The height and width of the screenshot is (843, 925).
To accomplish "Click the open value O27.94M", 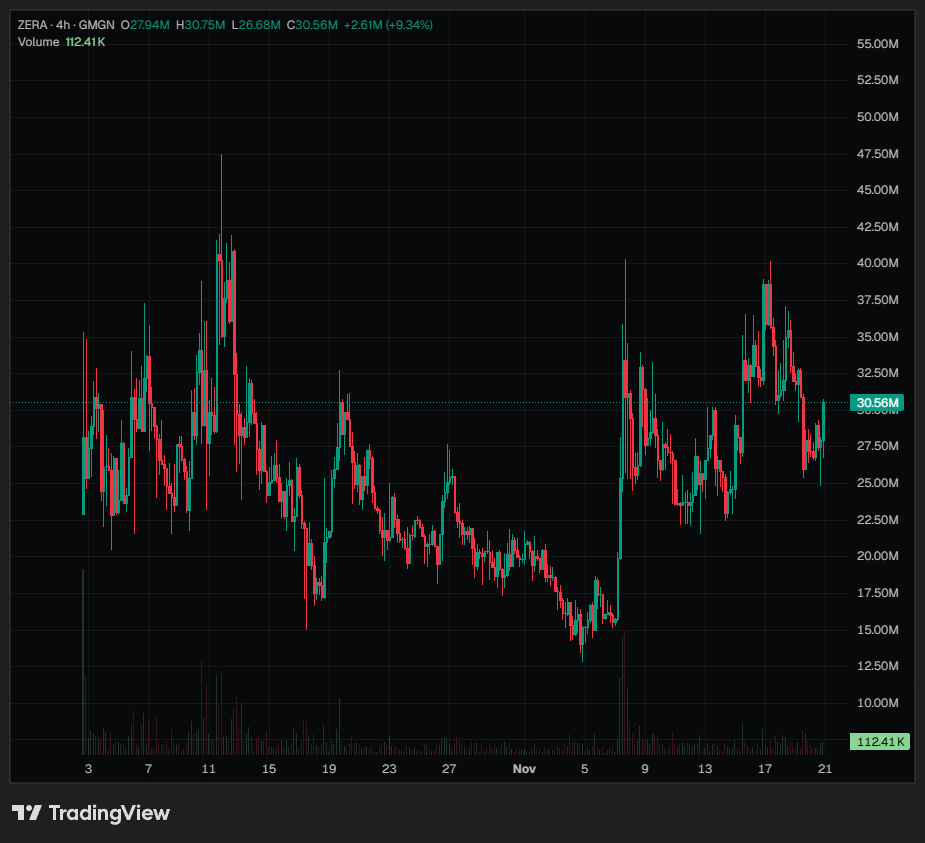I will pyautogui.click(x=145, y=25).
